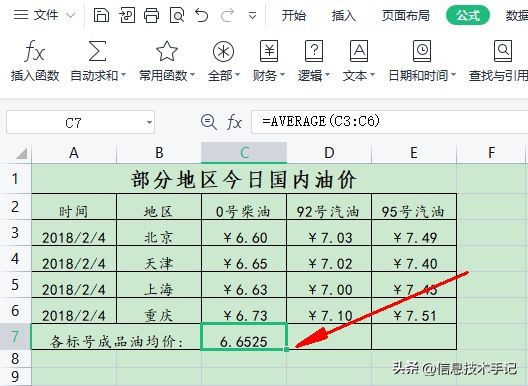Image resolution: width=528 pixels, height=386 pixels.
Task: Switch to the 开始 tab
Action: point(293,15)
